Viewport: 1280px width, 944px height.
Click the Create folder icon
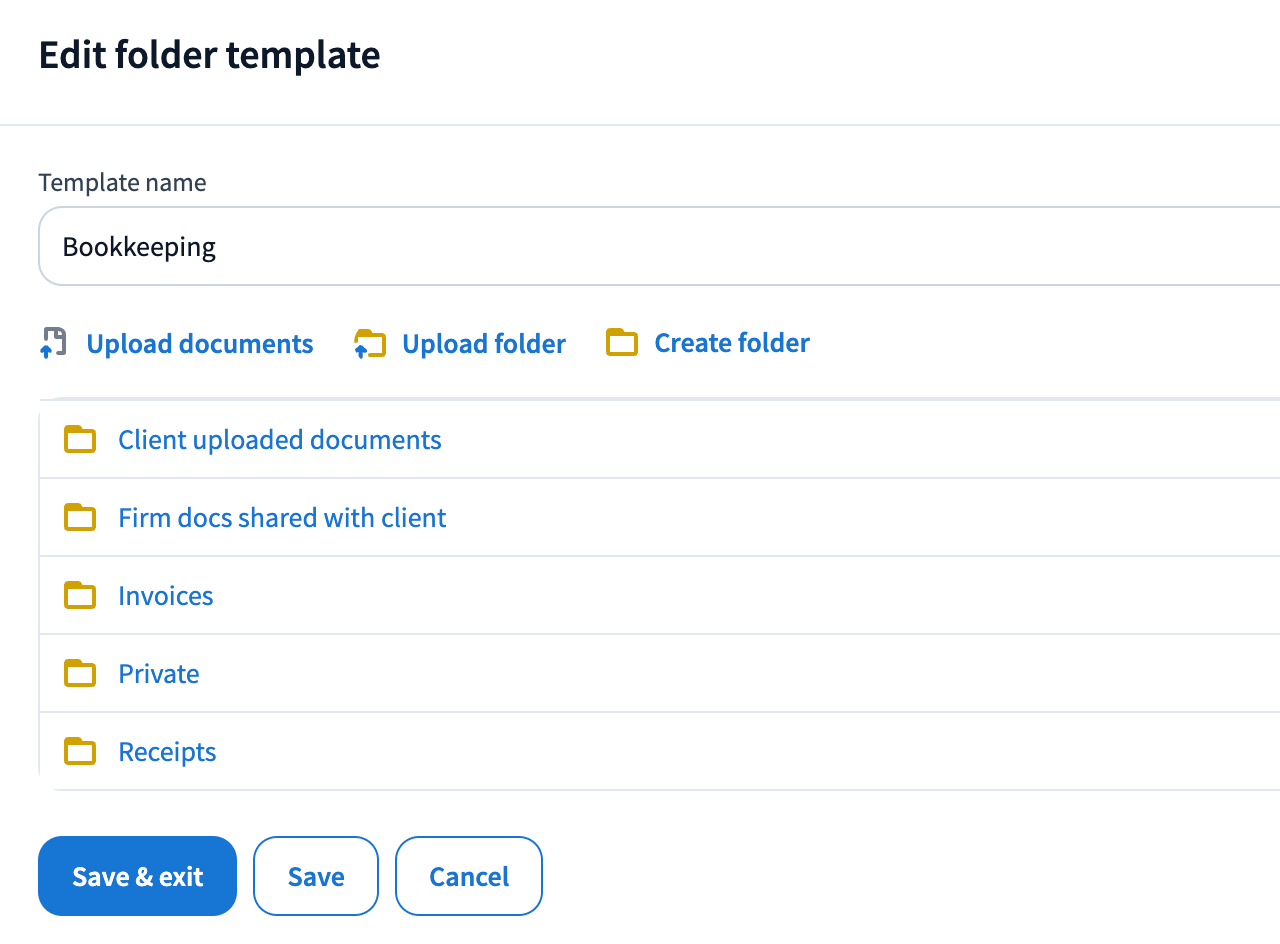click(622, 343)
